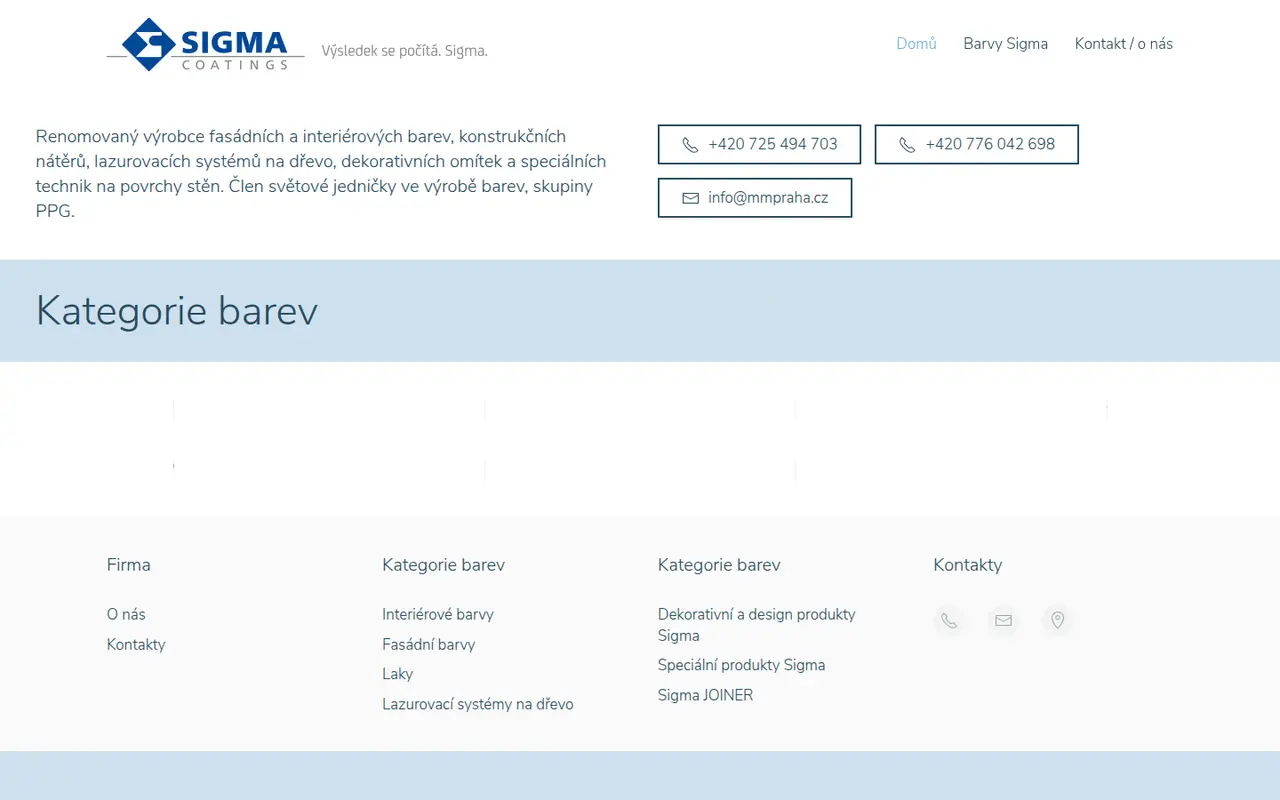Visit Interiérové barvy category link
Viewport: 1280px width, 800px height.
(438, 614)
